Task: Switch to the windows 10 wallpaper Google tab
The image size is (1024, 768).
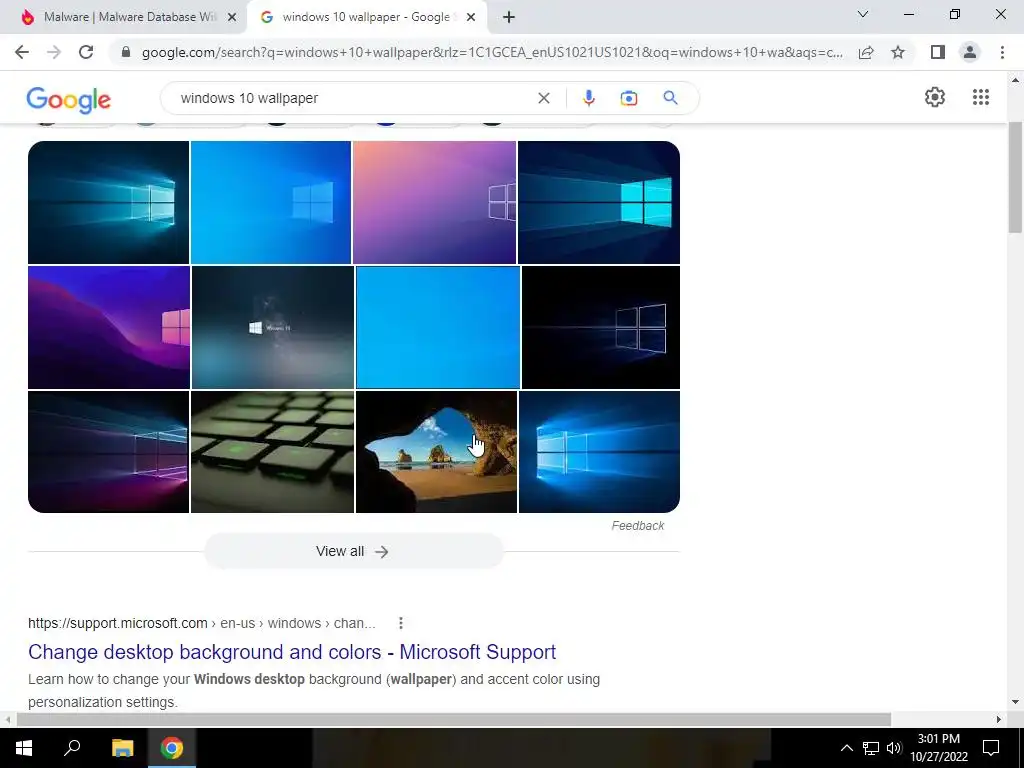Action: click(x=366, y=18)
